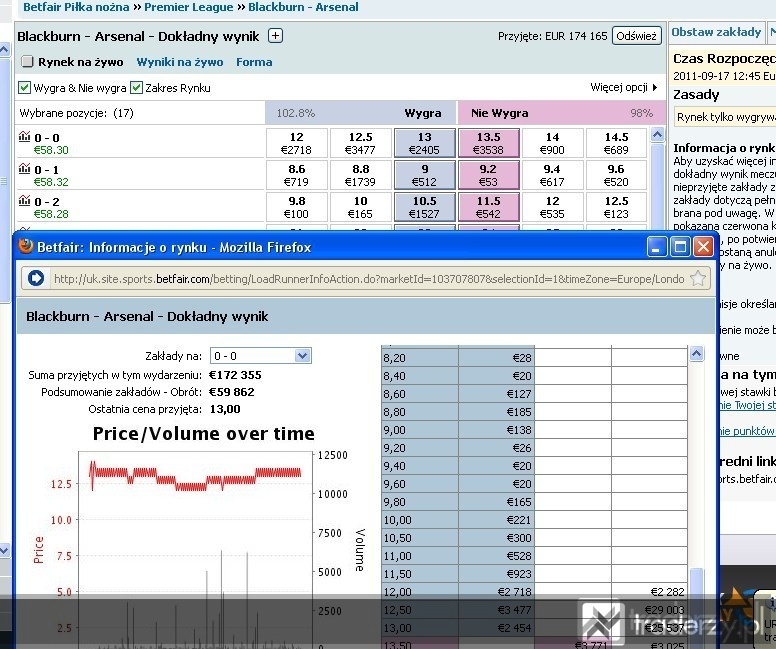Click the 10,00 price row with €221
Image resolution: width=776 pixels, height=649 pixels.
coord(534,520)
